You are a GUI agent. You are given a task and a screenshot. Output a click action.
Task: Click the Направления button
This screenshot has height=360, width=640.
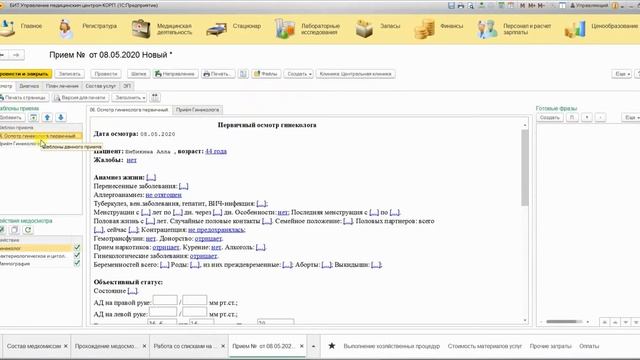(x=176, y=74)
